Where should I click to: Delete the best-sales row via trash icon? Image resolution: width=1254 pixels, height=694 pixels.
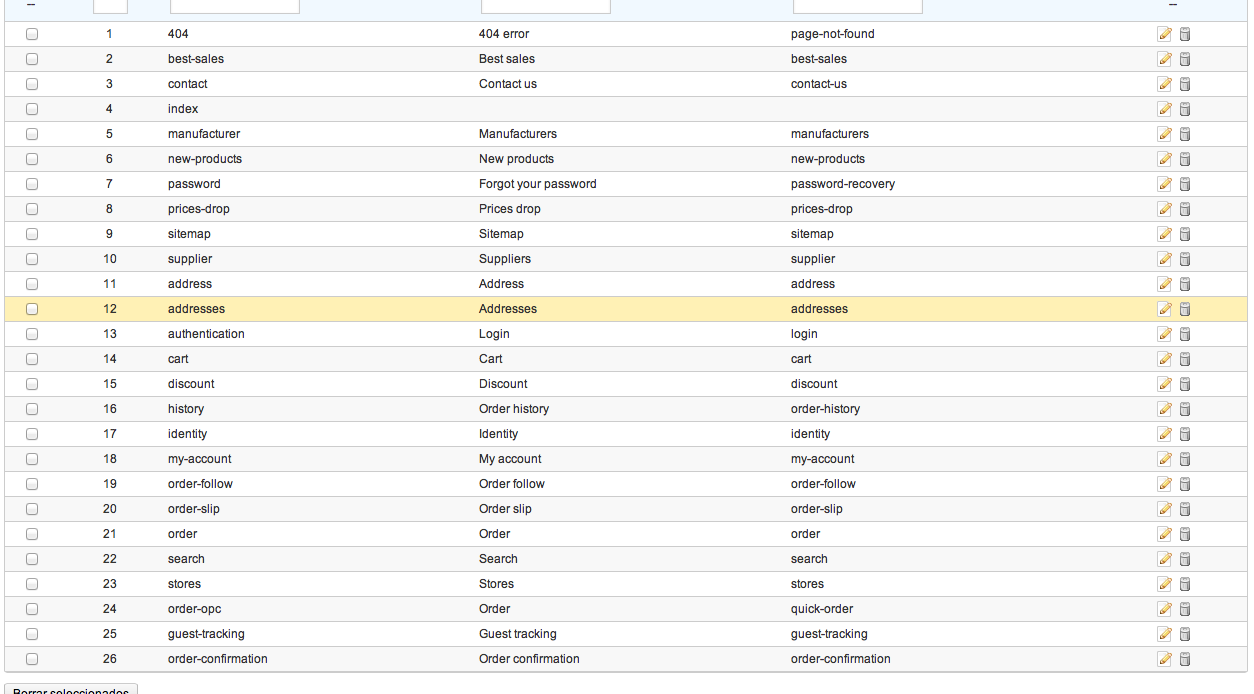pos(1185,59)
